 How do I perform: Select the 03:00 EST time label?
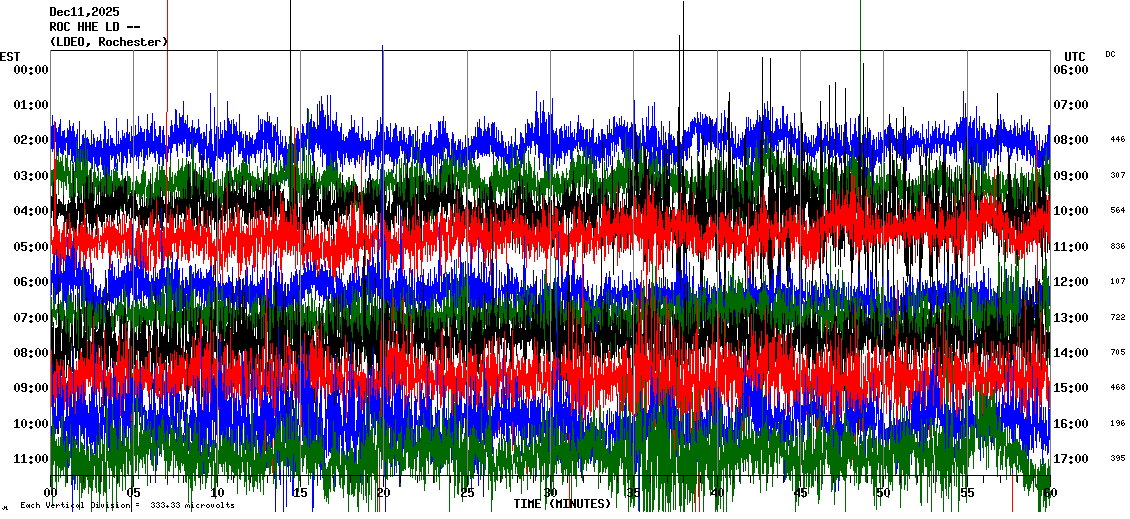(31, 175)
